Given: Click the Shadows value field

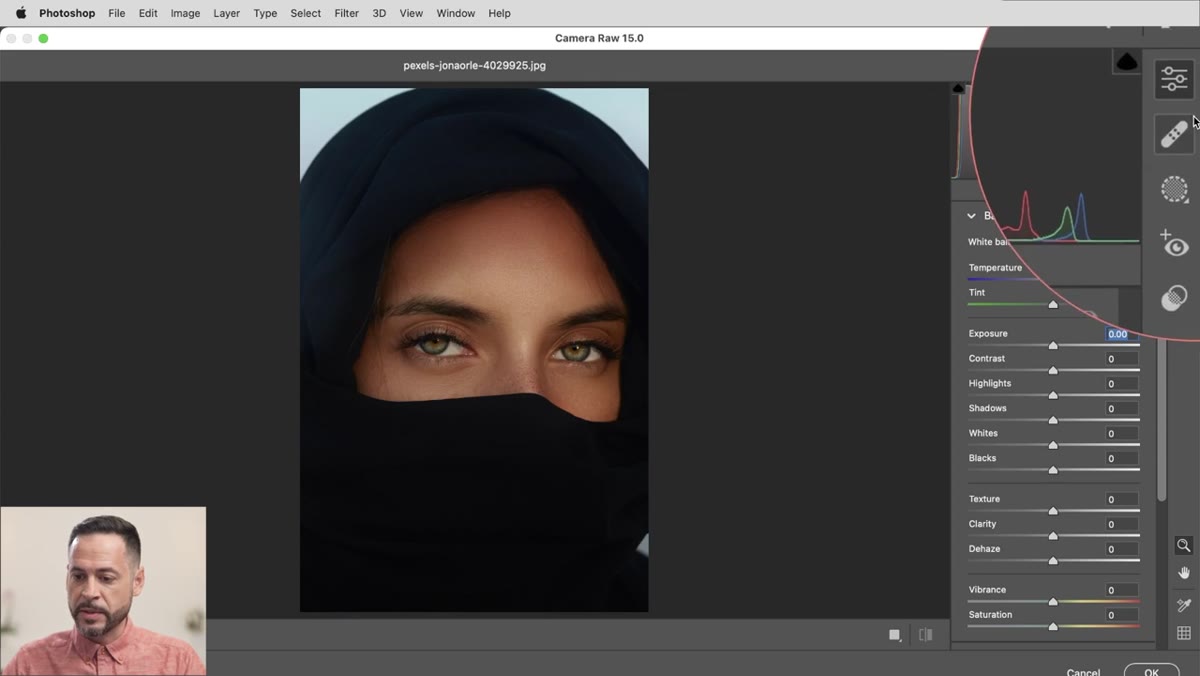Looking at the screenshot, I should [x=1121, y=409].
